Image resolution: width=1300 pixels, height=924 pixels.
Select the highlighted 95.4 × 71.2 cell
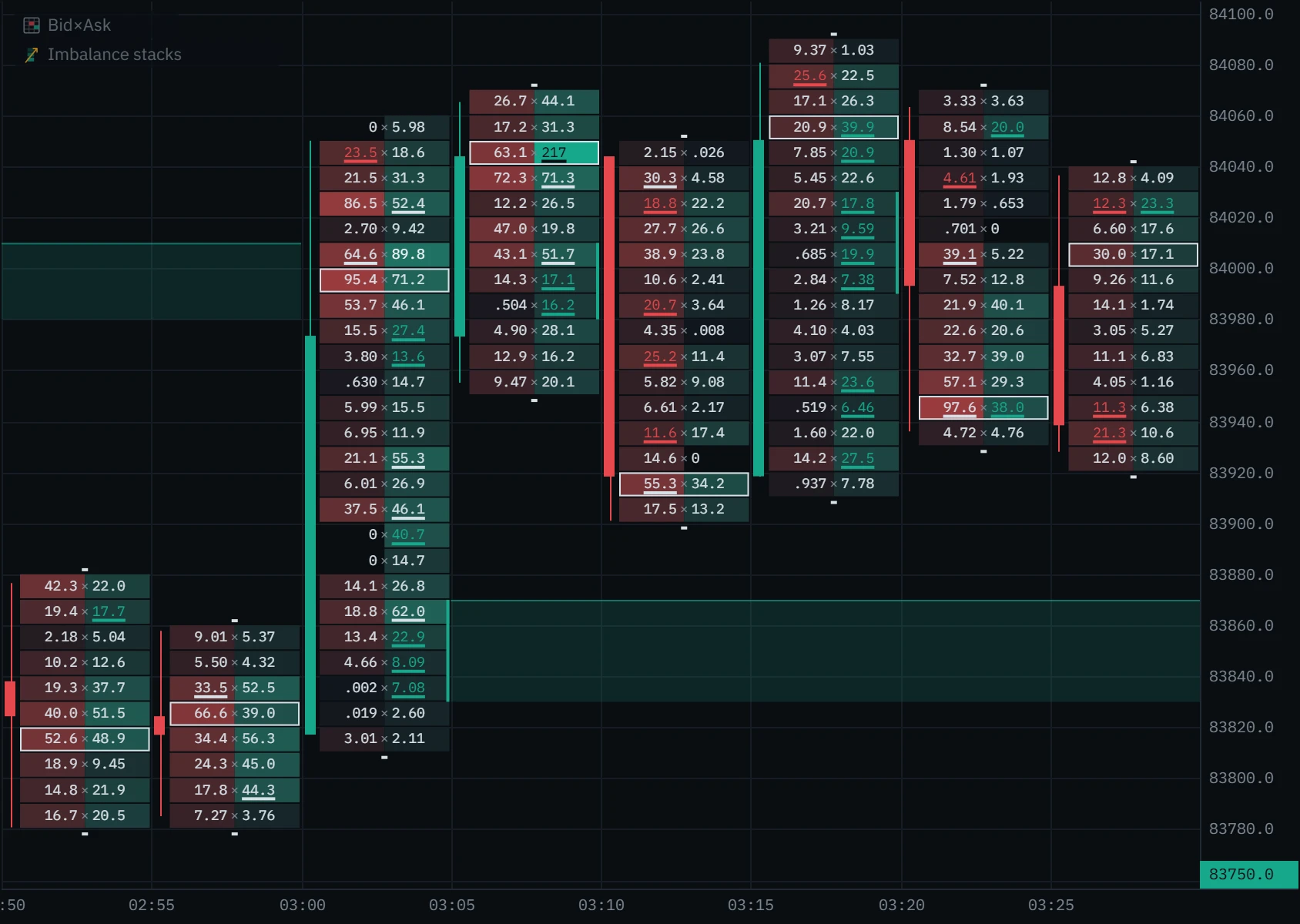click(384, 280)
